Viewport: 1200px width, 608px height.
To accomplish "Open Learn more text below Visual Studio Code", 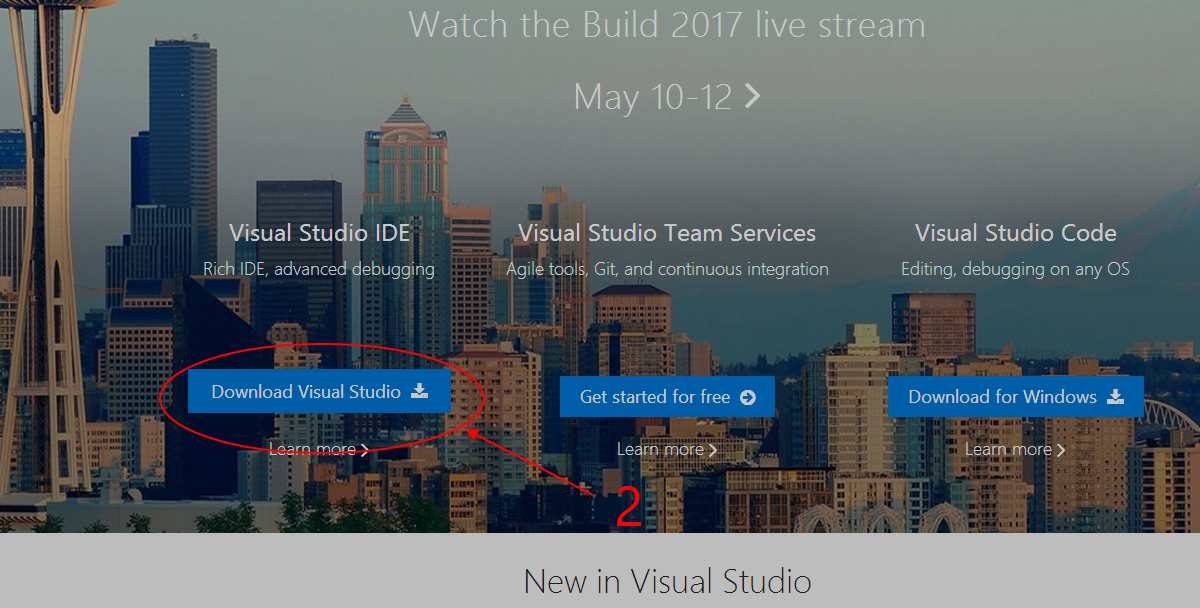I will (1008, 449).
